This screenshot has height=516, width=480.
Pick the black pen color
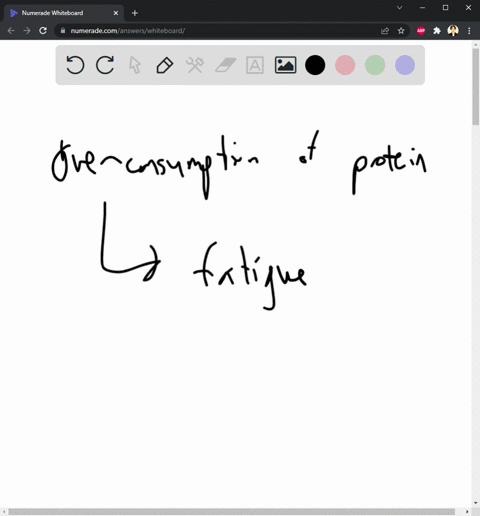(x=315, y=65)
